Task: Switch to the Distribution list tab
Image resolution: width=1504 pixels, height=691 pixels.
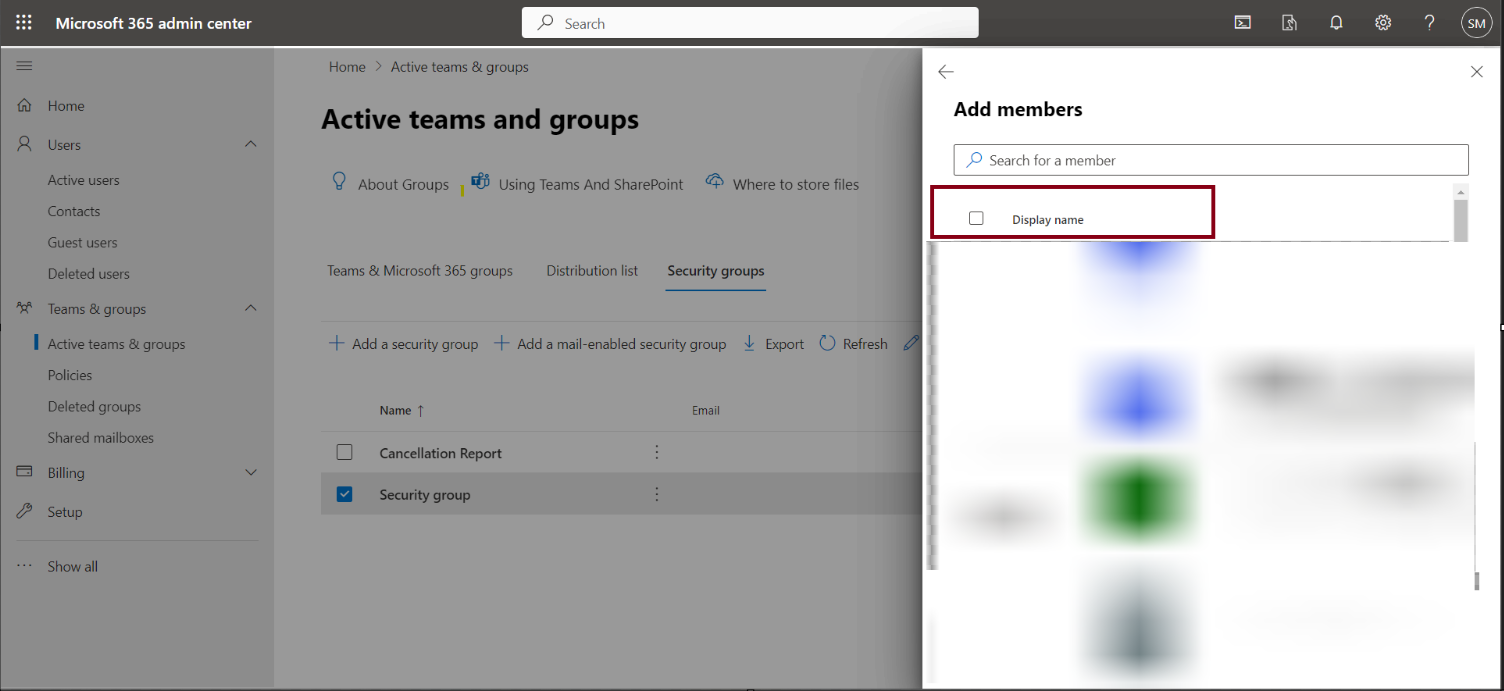Action: point(592,270)
